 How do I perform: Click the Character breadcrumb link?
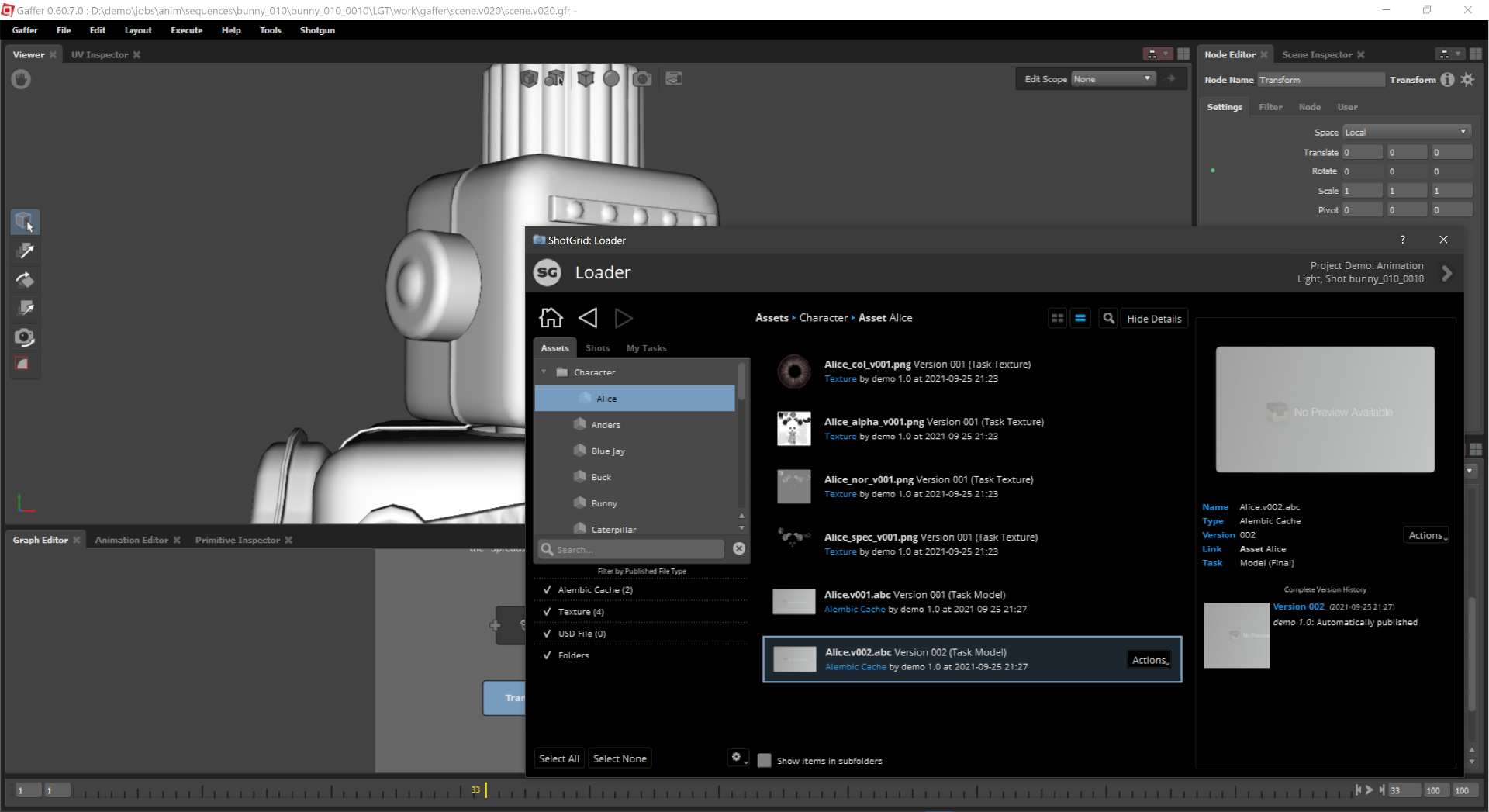(x=824, y=318)
